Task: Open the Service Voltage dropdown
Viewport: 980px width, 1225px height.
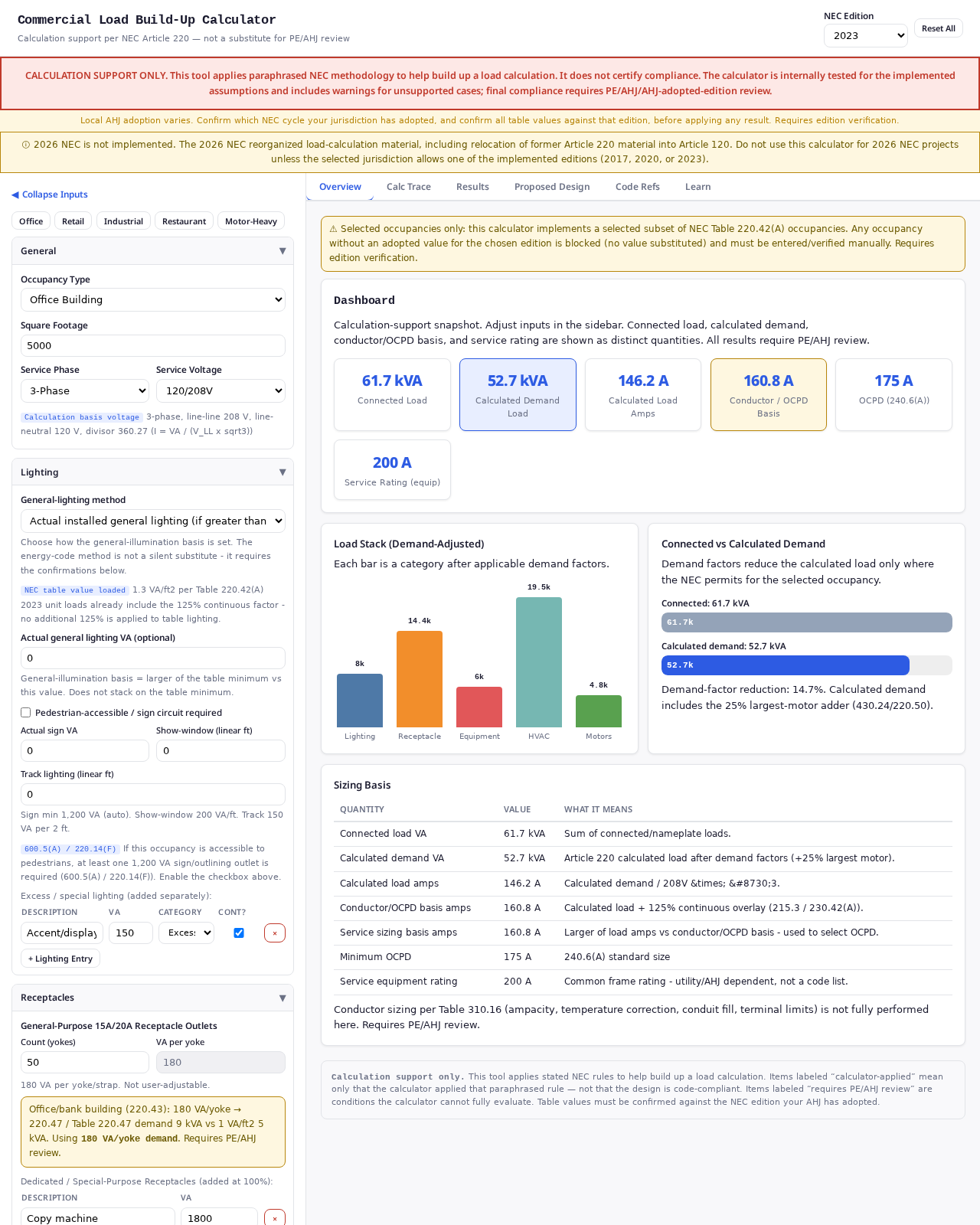Action: coord(220,390)
